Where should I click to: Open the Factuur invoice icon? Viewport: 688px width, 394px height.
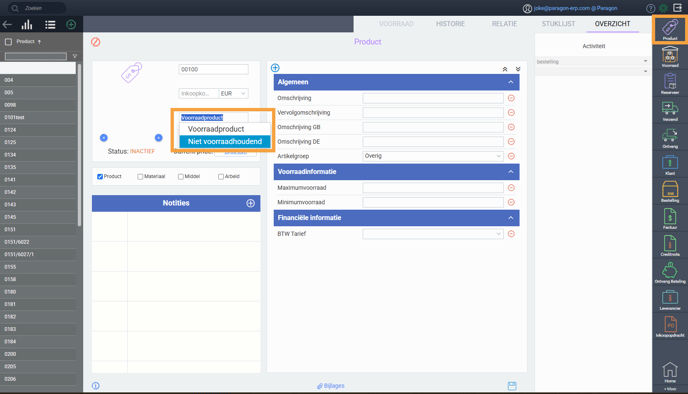(x=670, y=219)
